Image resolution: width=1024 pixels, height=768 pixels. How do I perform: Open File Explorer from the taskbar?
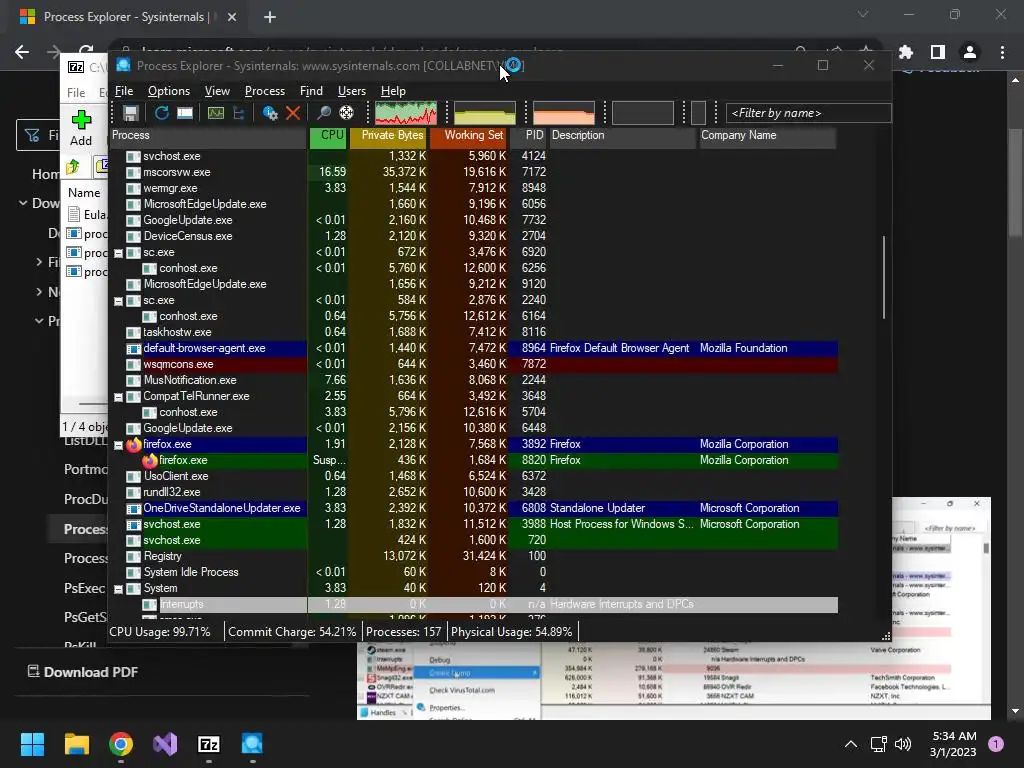coord(76,744)
